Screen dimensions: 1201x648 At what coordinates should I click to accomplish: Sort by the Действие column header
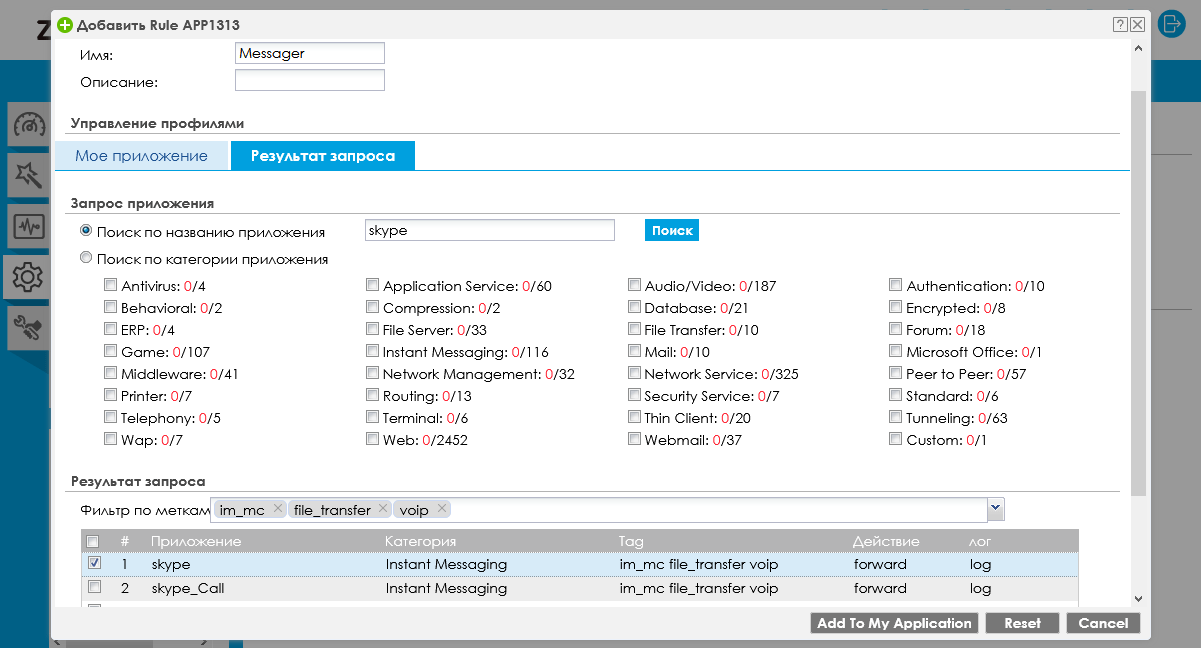[886, 541]
